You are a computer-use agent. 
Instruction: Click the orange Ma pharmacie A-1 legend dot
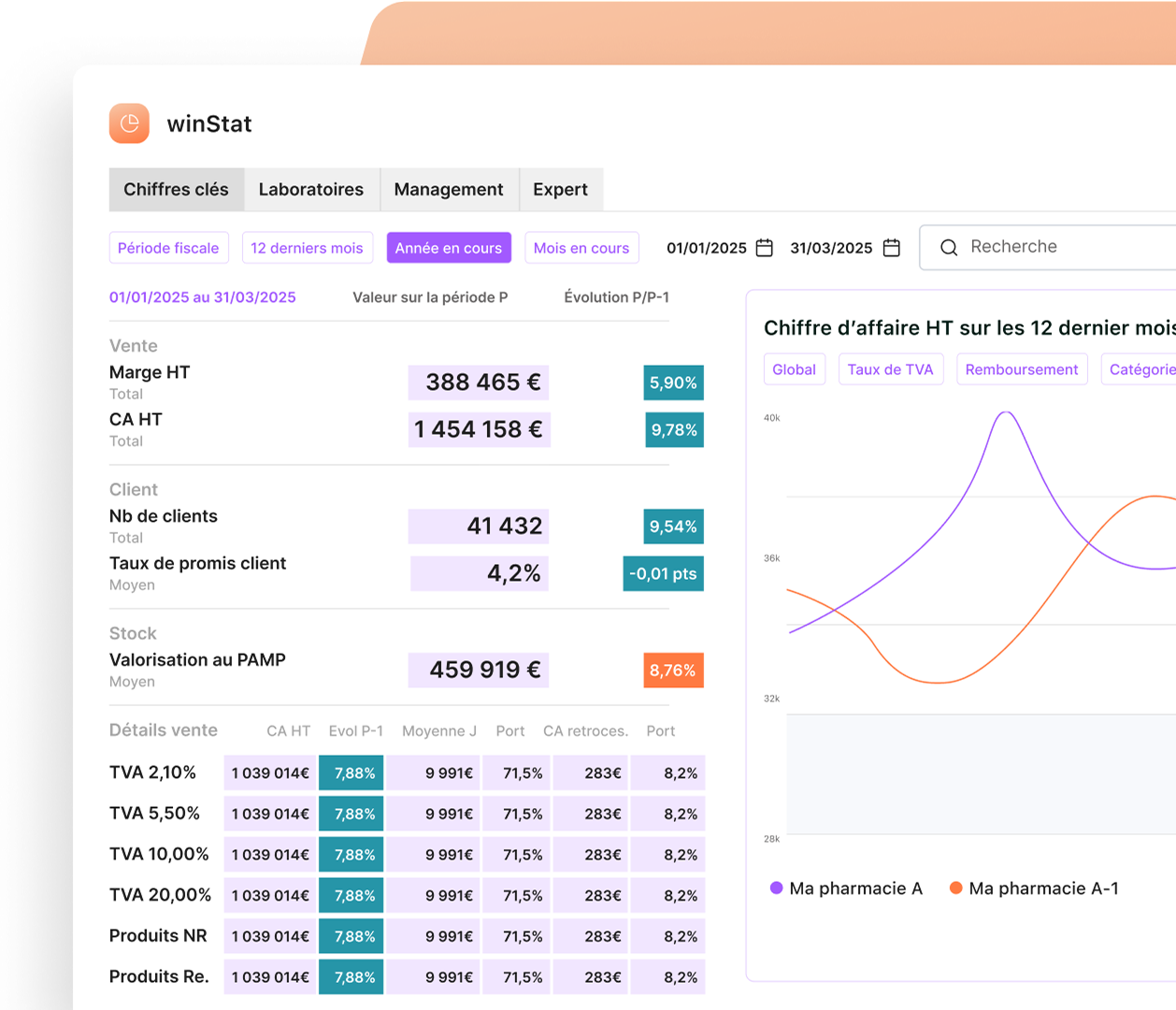point(955,888)
